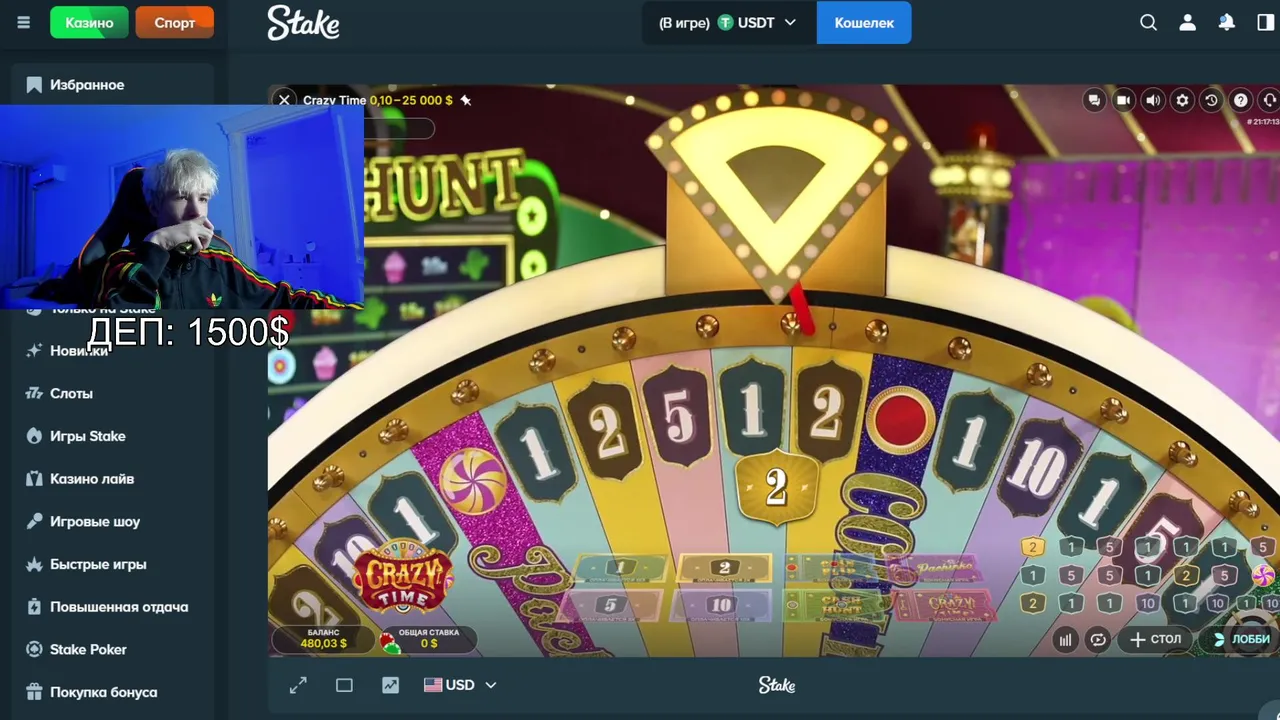Viewport: 1280px width, 720px height.
Task: Open video settings camera icon
Action: click(1123, 100)
